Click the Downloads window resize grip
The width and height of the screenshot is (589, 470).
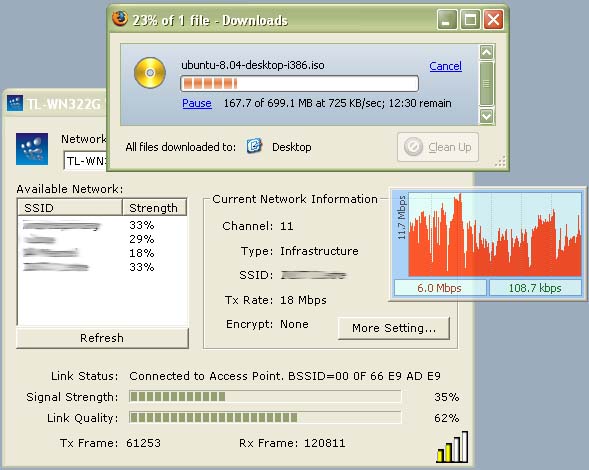pos(500,162)
